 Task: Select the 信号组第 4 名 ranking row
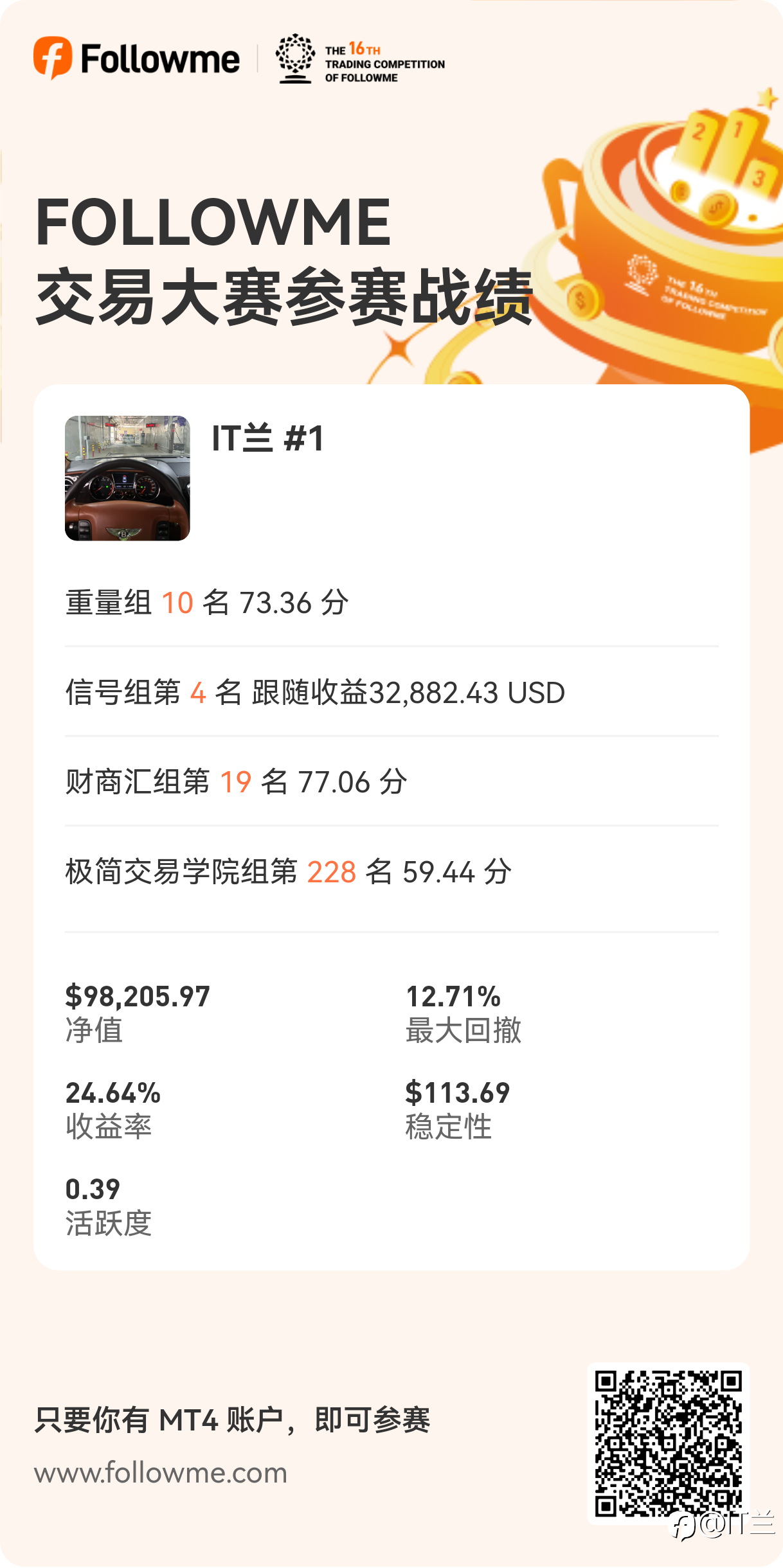click(x=392, y=693)
